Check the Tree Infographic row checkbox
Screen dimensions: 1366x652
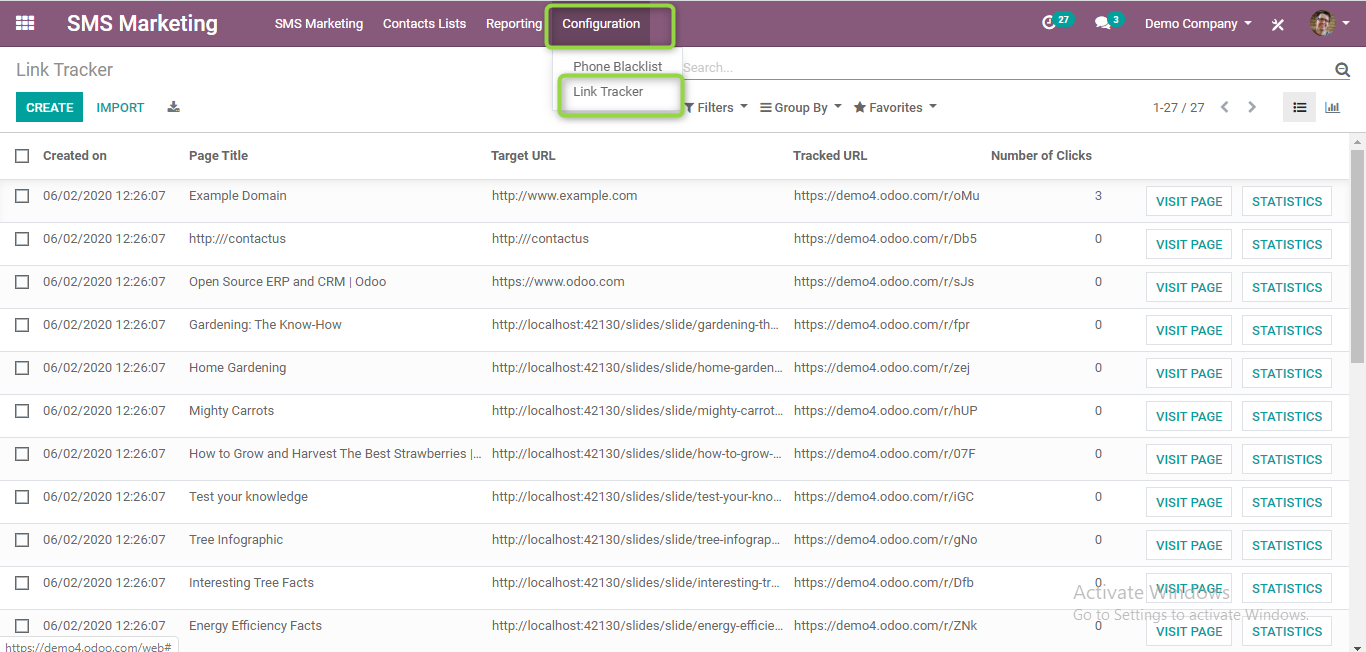coord(22,540)
